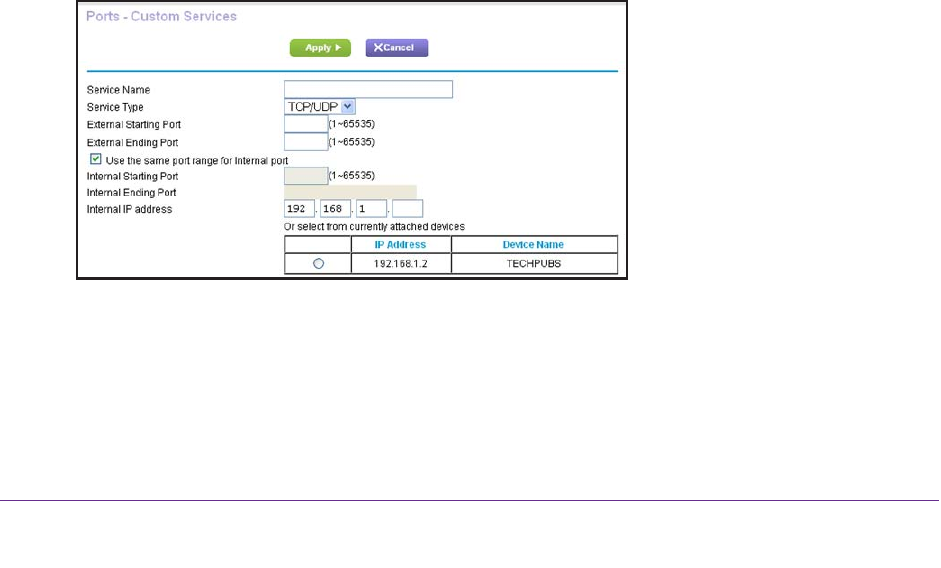Click the TECHPUBS device name cell

[534, 264]
